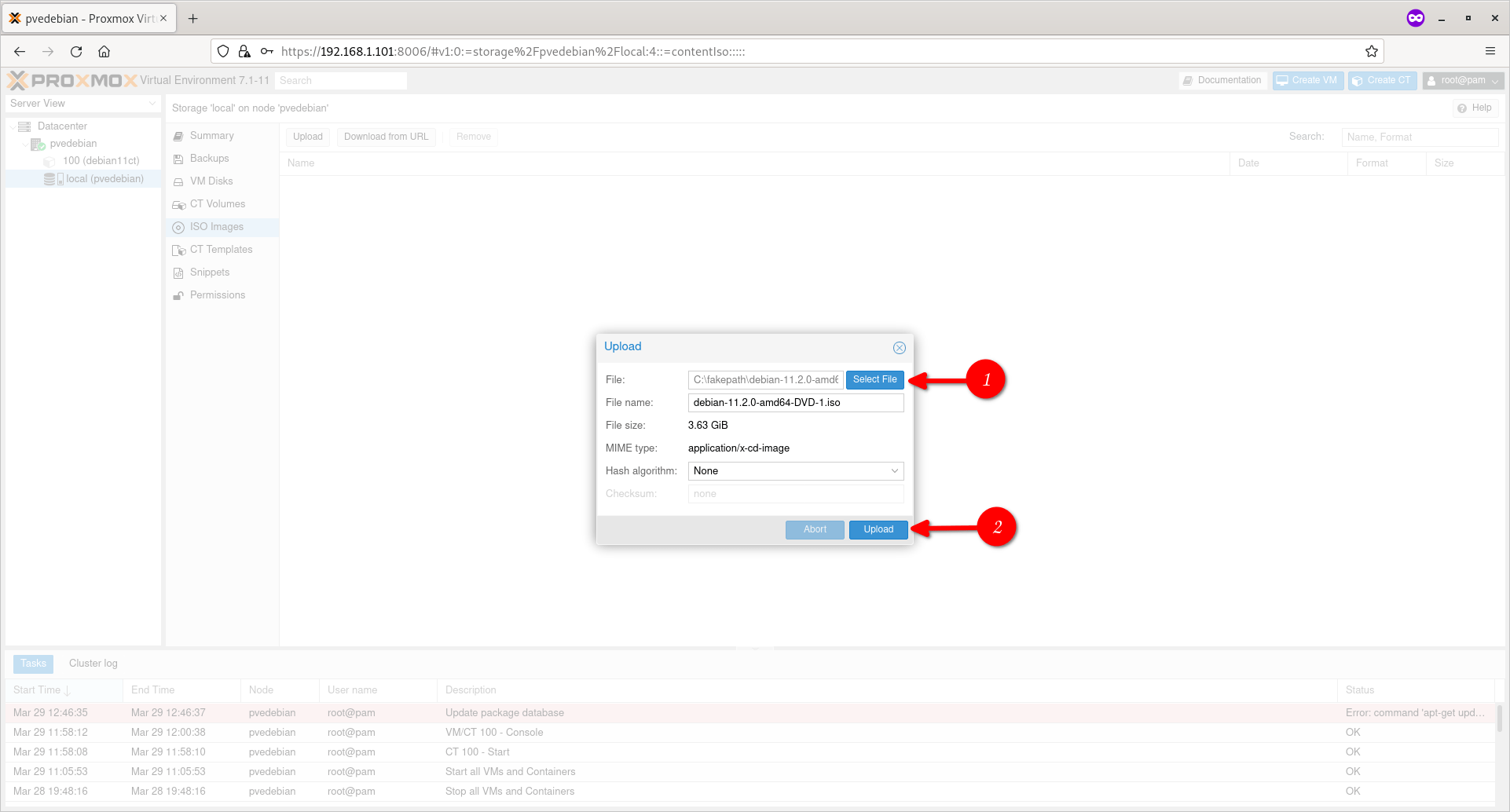
Task: Click Download from URL button
Action: [x=387, y=137]
